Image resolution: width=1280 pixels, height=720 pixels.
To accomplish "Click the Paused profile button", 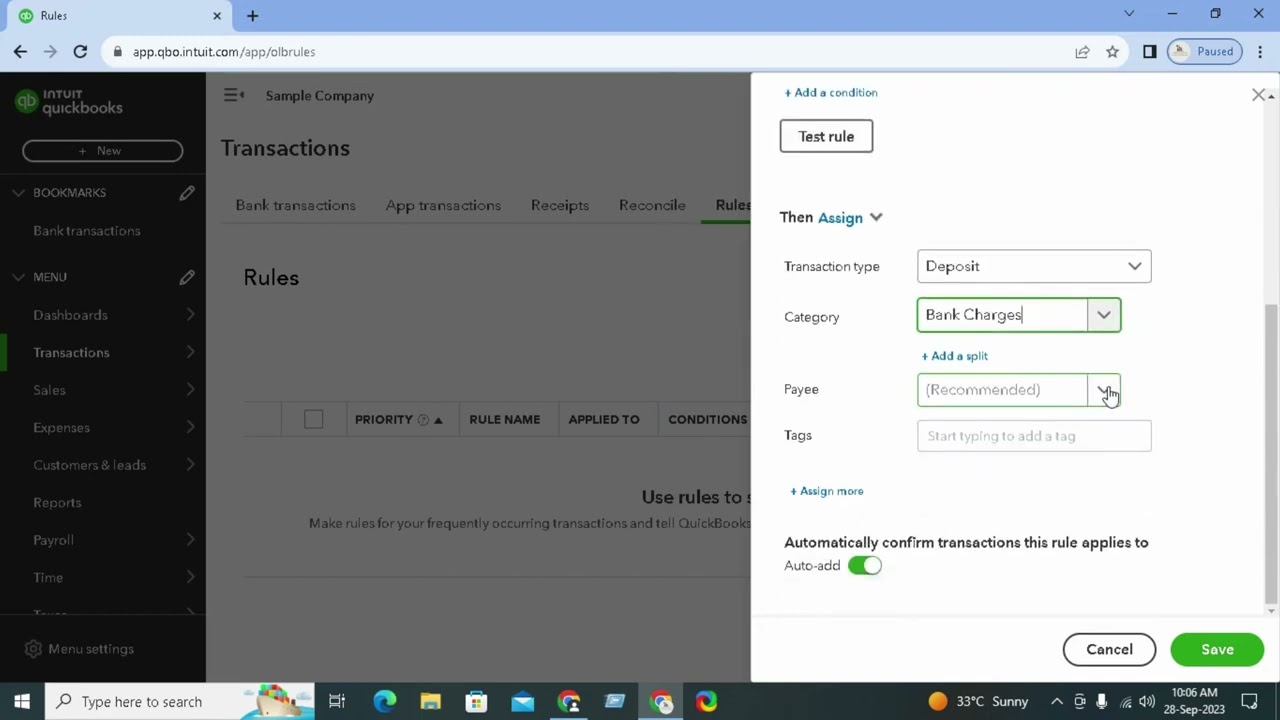I will tap(1204, 52).
